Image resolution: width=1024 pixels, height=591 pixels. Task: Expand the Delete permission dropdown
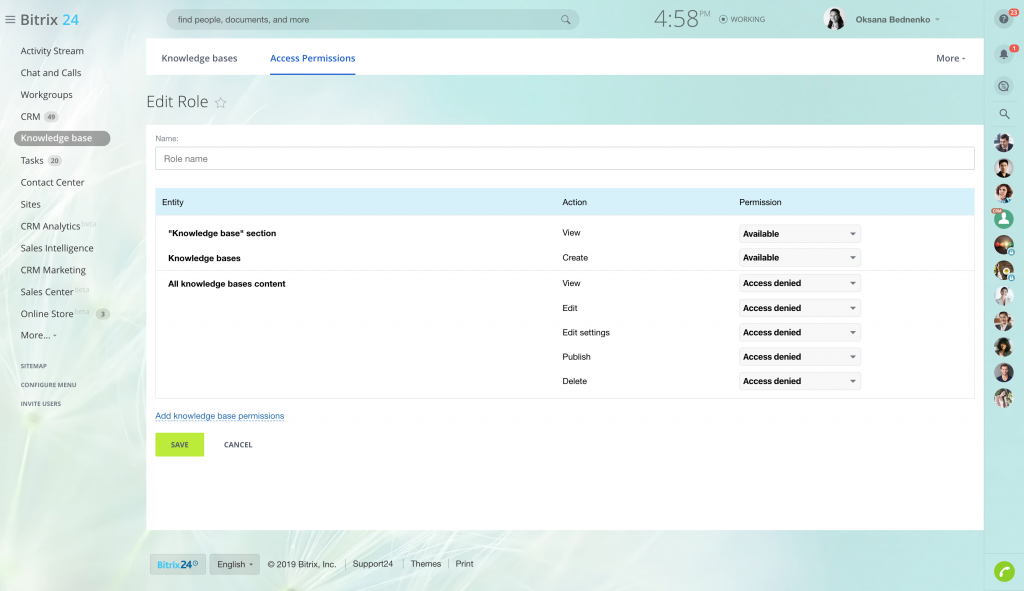tap(799, 381)
